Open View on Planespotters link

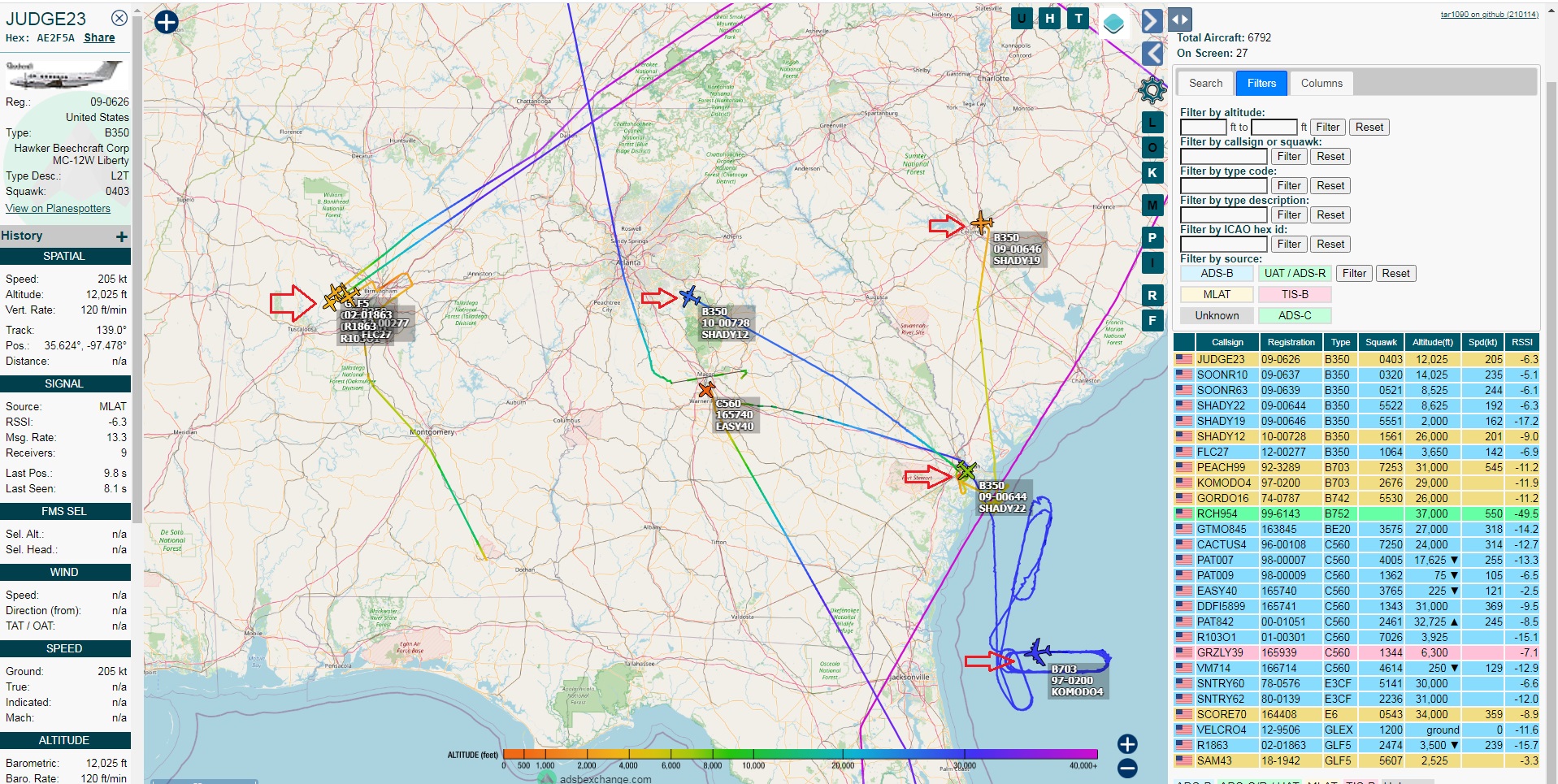(58, 208)
